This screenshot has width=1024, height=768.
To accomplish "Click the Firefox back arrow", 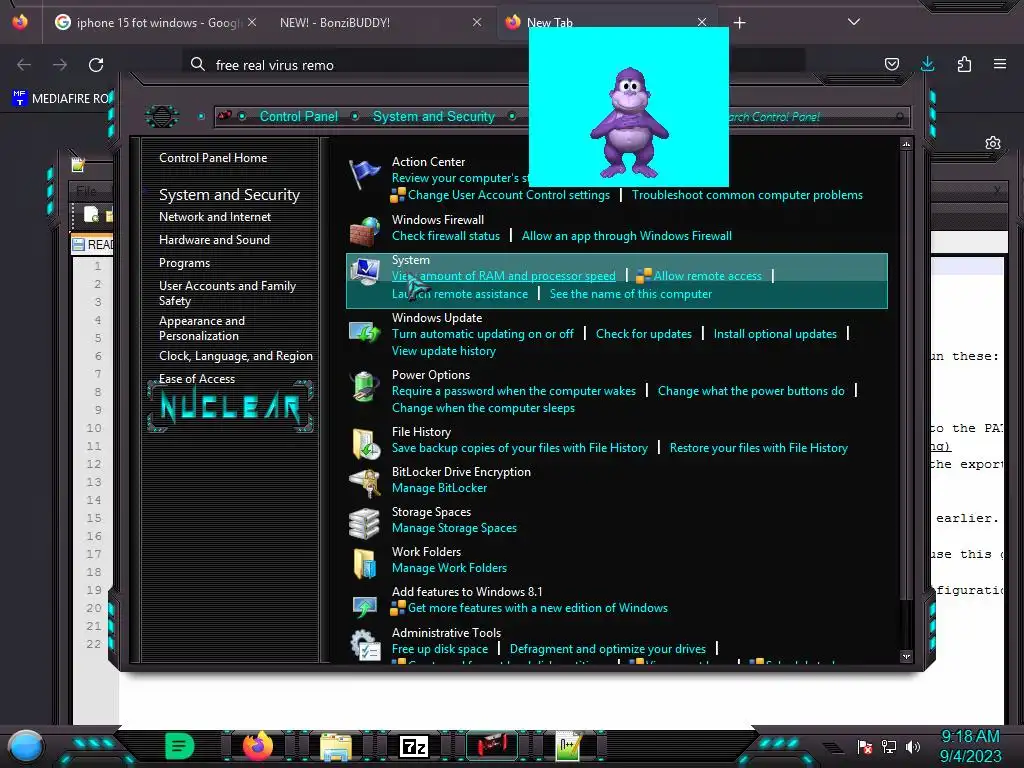I will [x=24, y=65].
